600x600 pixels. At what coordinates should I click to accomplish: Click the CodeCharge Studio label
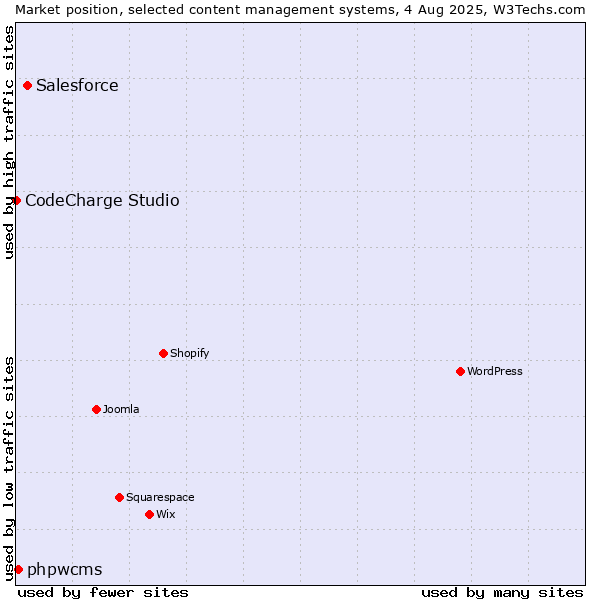102,201
